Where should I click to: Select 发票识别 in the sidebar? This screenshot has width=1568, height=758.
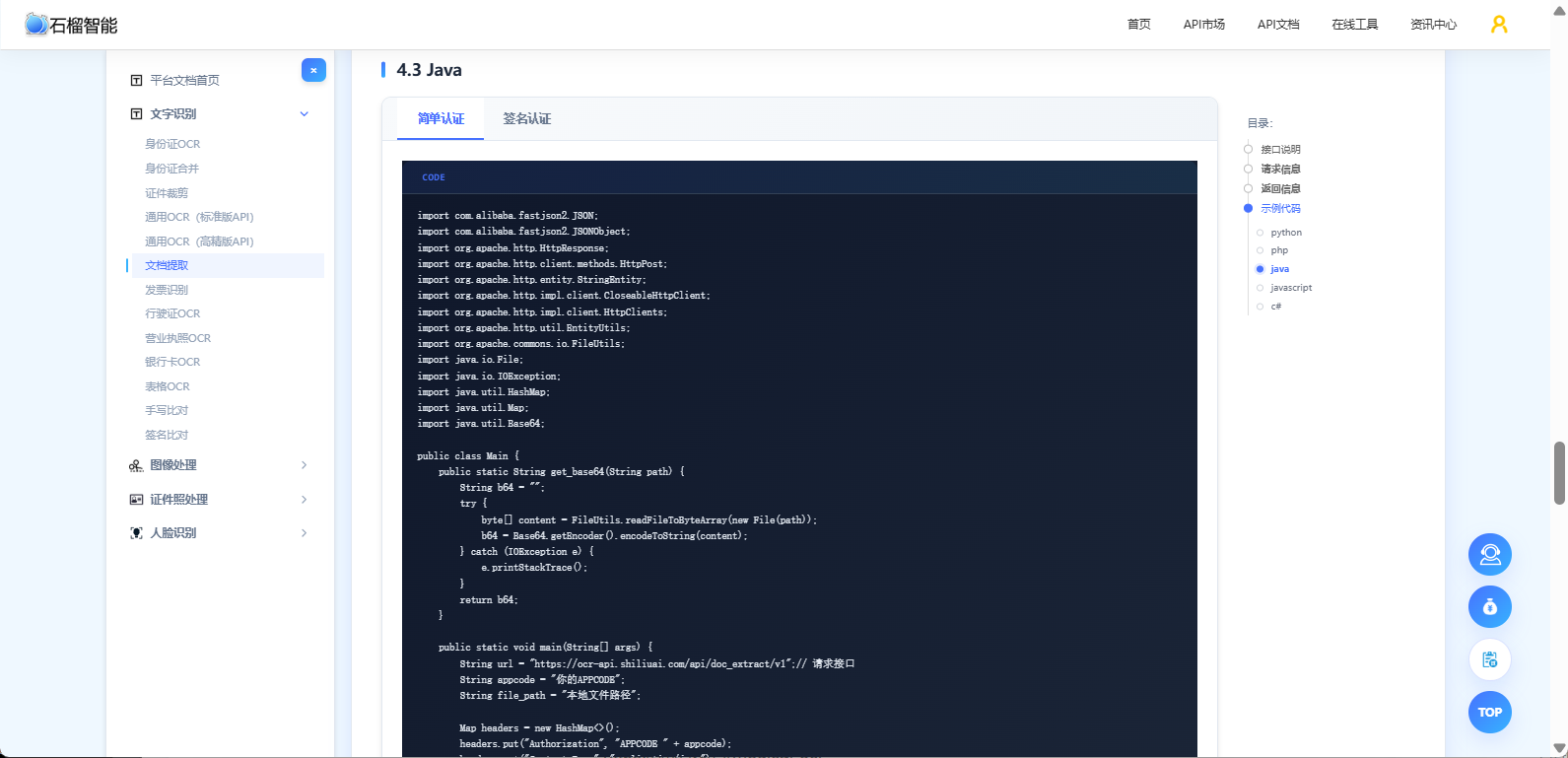pyautogui.click(x=166, y=290)
